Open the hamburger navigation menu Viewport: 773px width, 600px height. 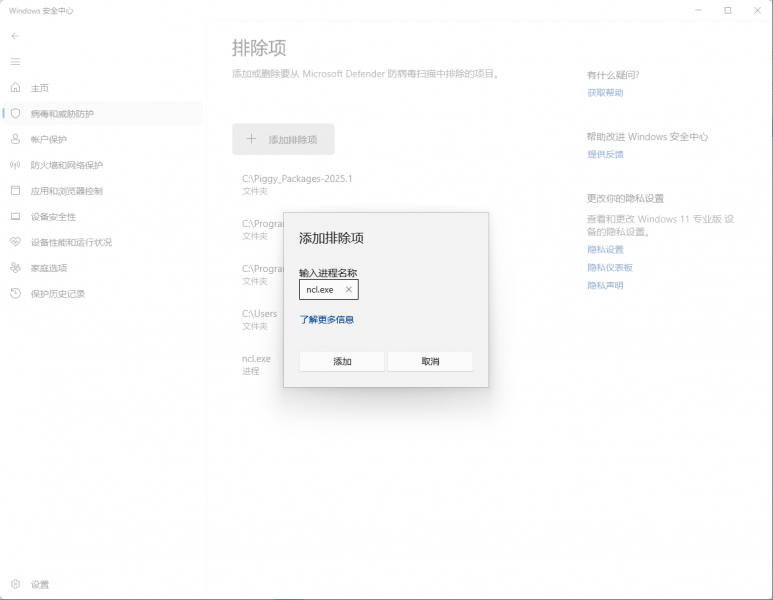15,62
